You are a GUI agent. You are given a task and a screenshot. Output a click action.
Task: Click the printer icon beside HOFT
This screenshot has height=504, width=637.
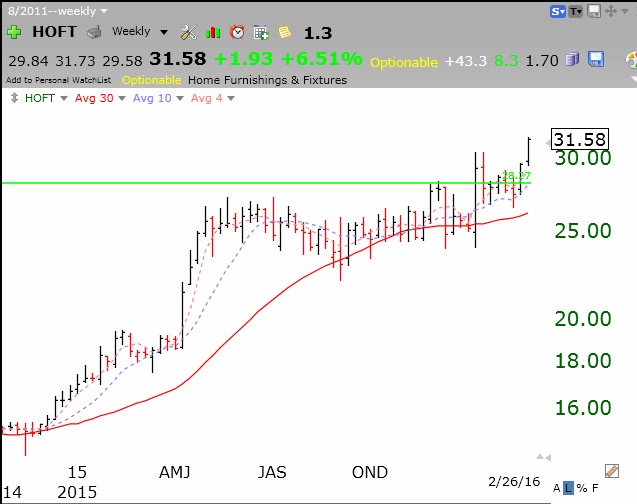(x=94, y=32)
